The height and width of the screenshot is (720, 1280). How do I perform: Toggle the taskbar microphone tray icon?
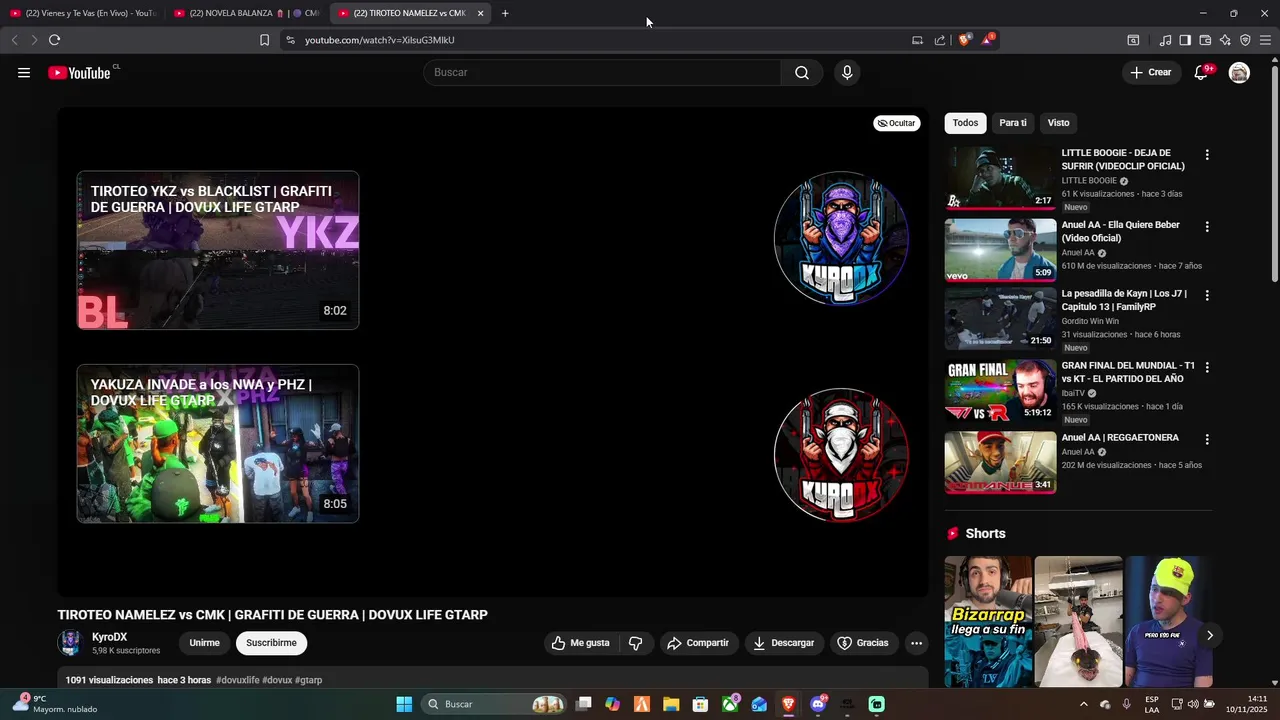(x=1126, y=704)
